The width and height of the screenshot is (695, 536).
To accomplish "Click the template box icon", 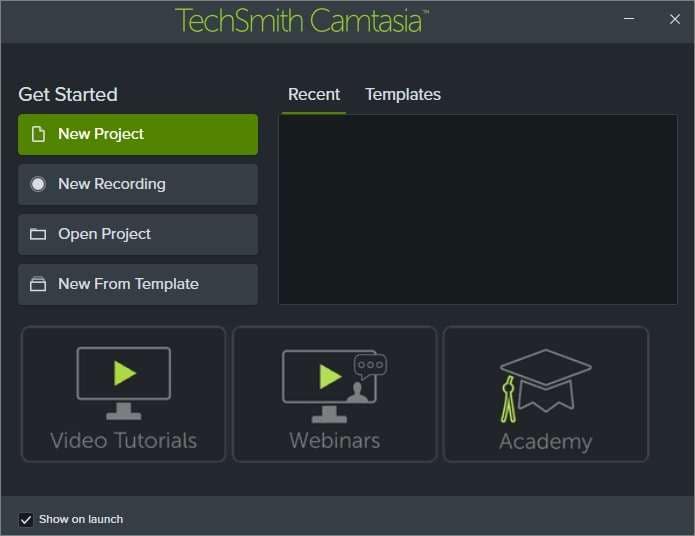I will pyautogui.click(x=38, y=284).
